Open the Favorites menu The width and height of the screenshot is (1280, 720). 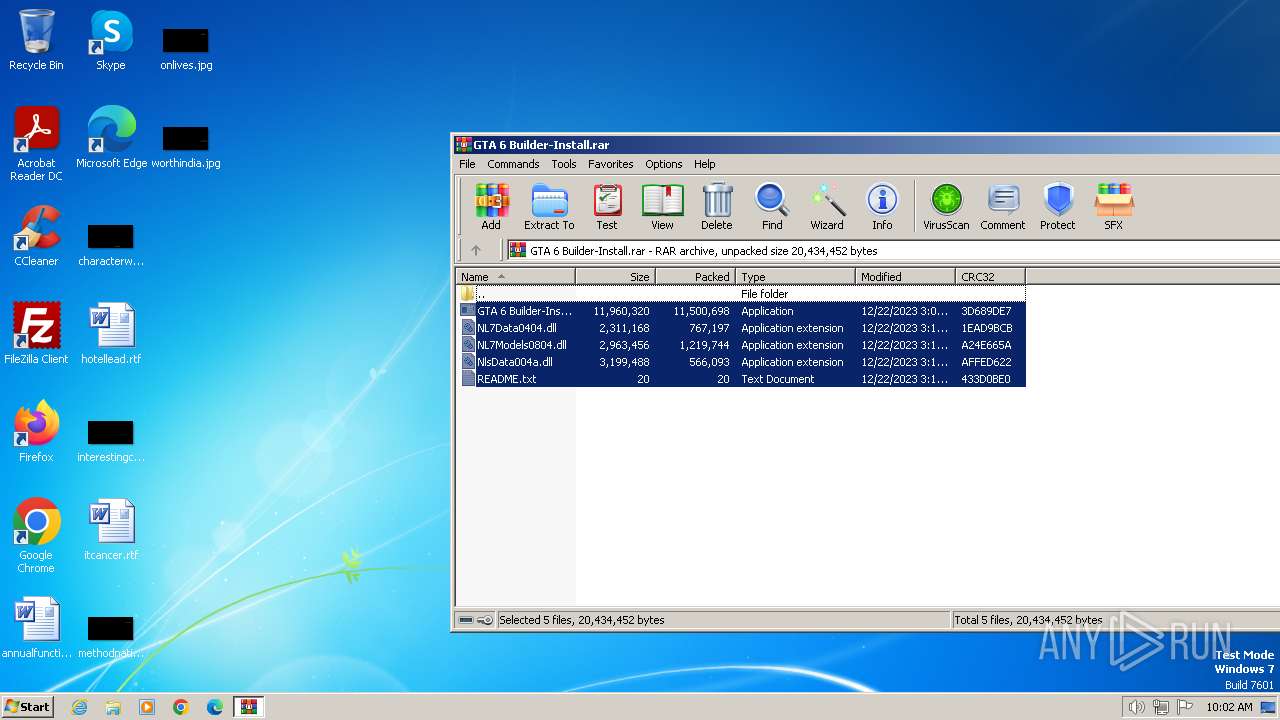coord(610,164)
